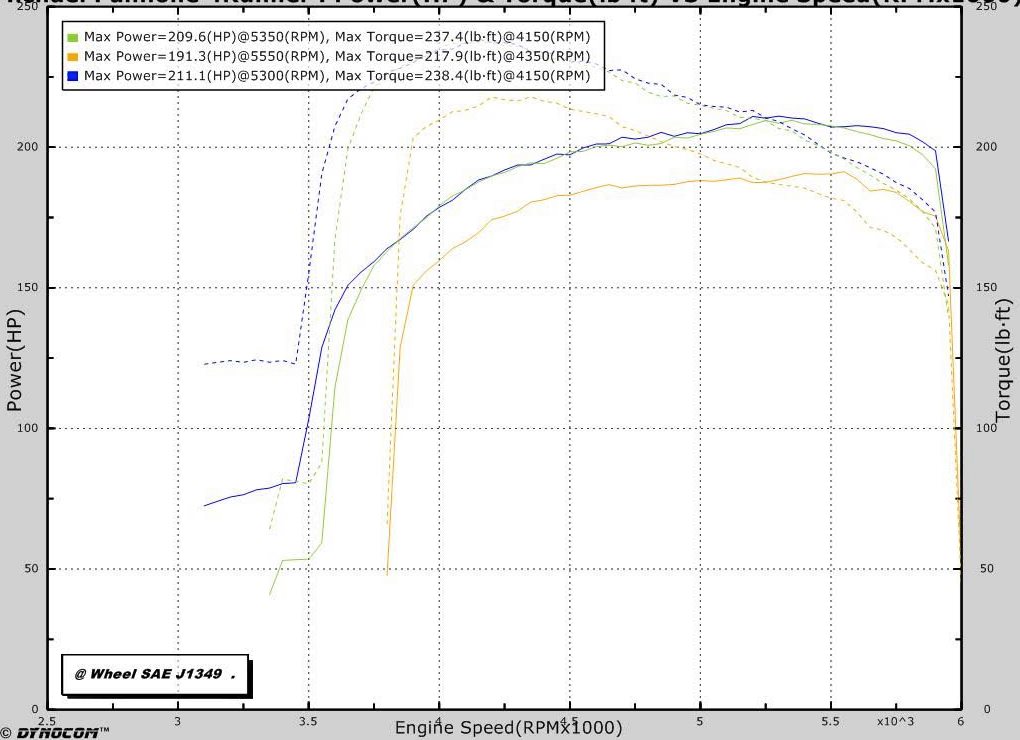Select the text "Max Torque=238.4(lb·ft)@4150(RPM)" in the legend
Screen dimensions: 1020x740
tap(463, 76)
